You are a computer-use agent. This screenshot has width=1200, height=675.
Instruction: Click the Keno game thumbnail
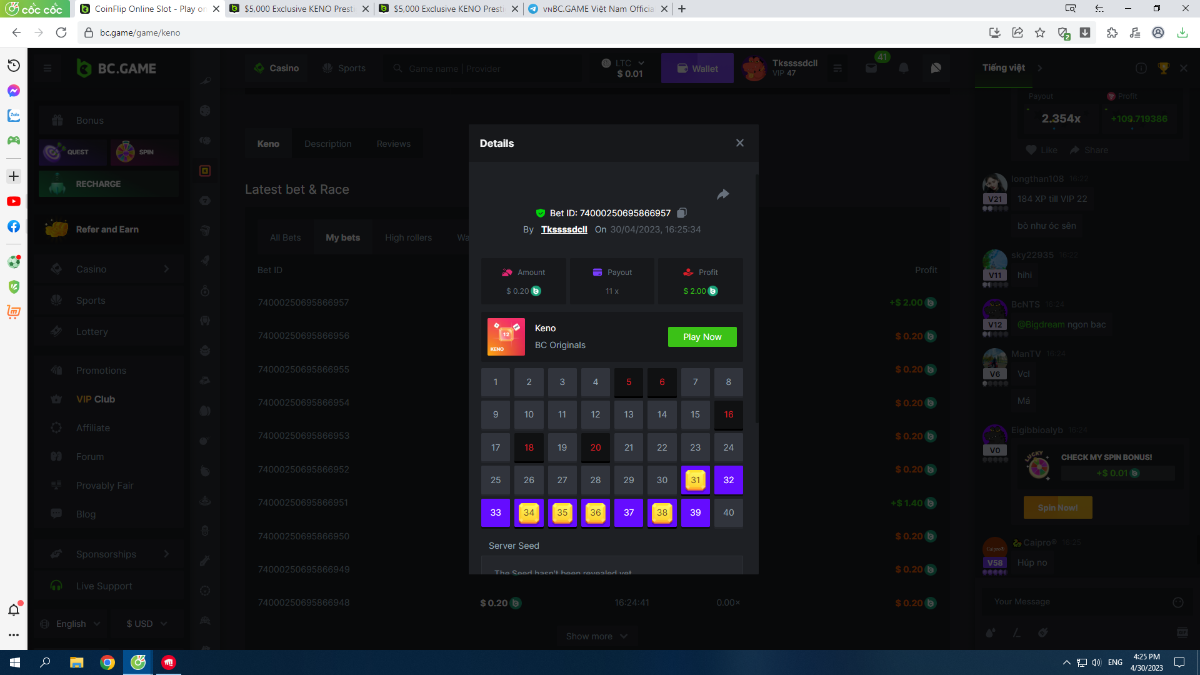click(x=505, y=337)
